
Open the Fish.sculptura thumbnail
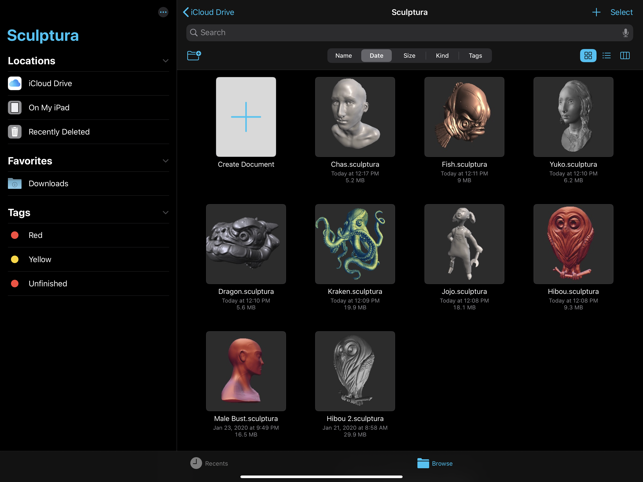[464, 117]
